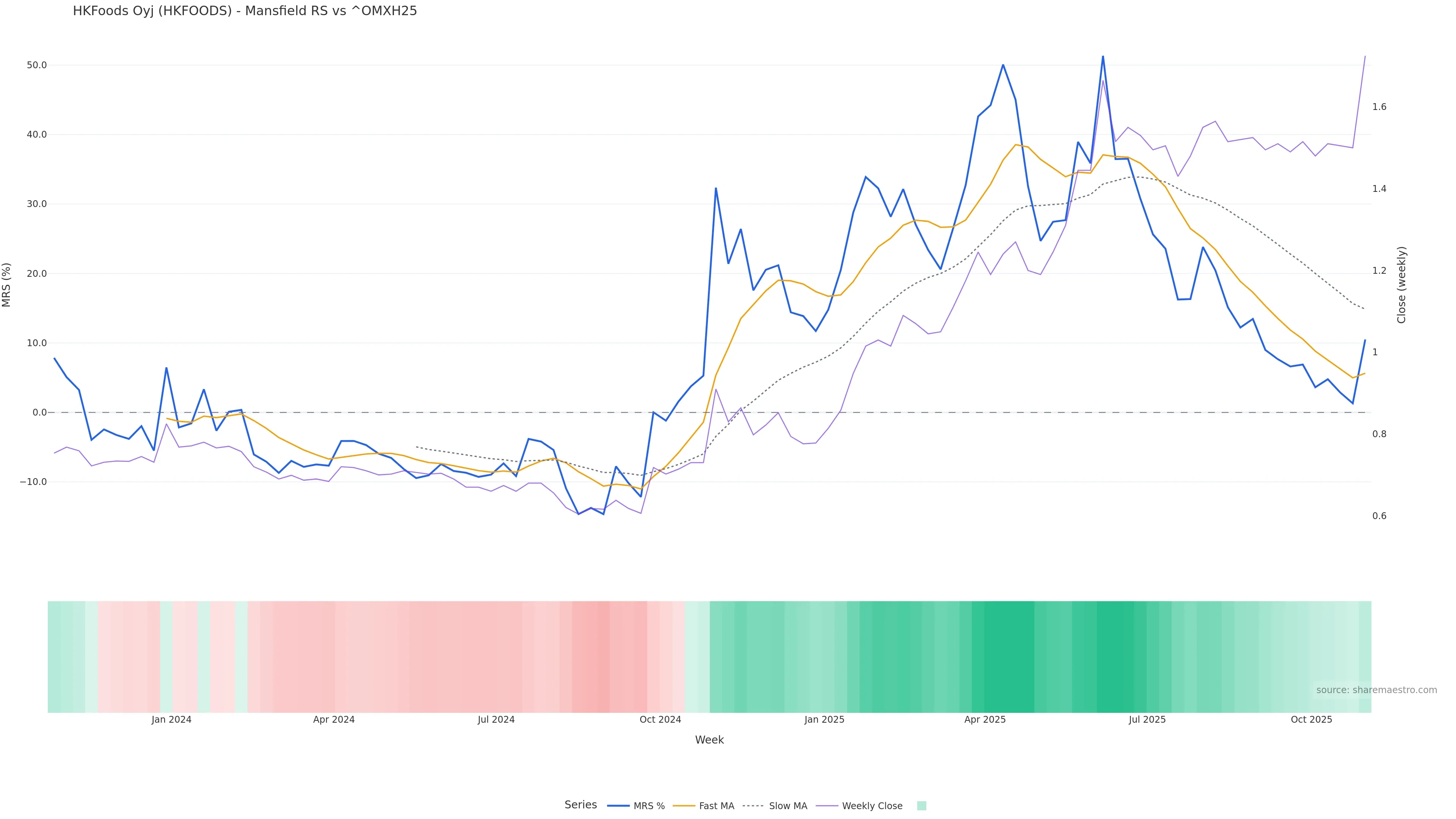Select the Apr 2024 x-axis tick label
This screenshot has height=819, width=1456.
[334, 720]
